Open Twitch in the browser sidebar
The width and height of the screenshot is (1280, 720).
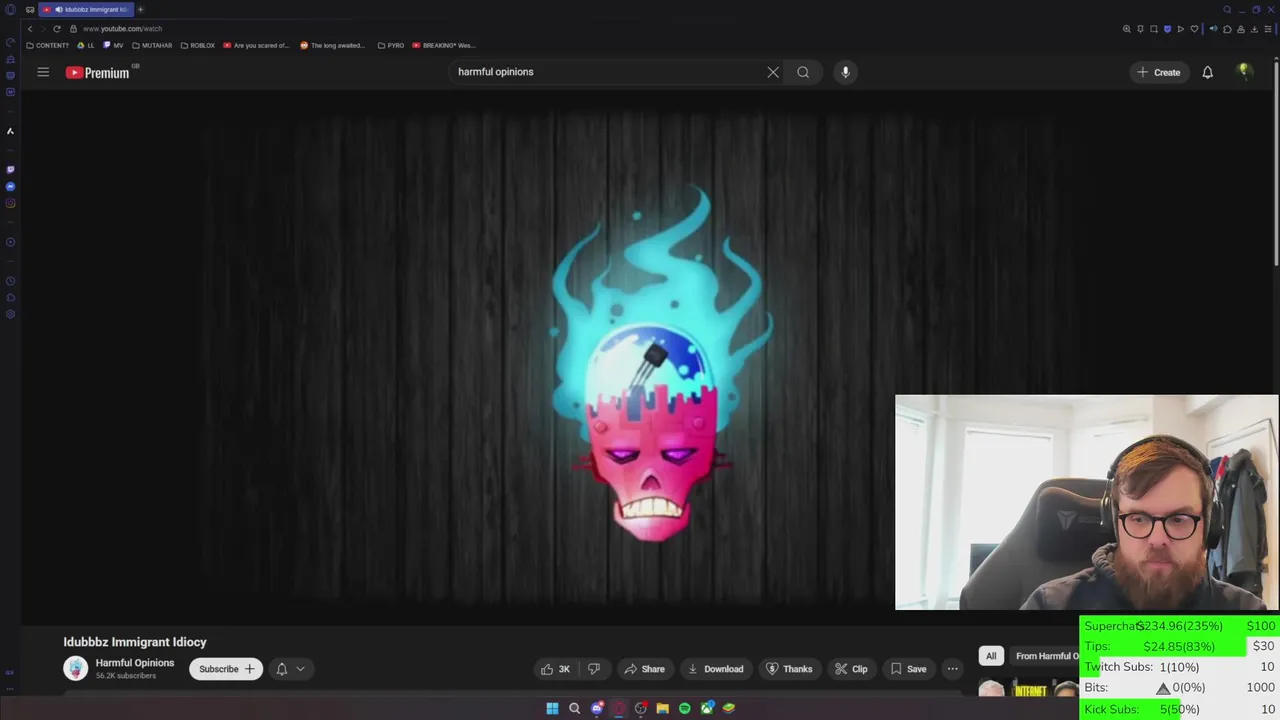(10, 169)
